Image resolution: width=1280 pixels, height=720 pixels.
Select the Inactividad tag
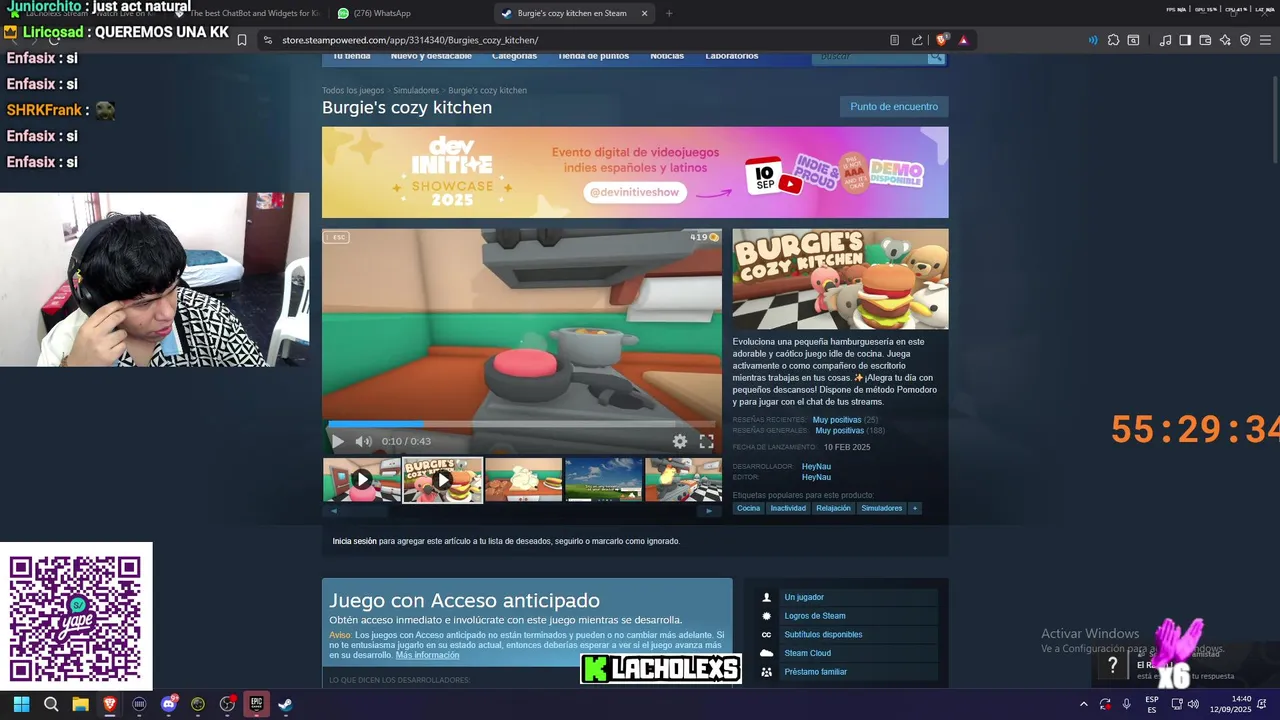tap(788, 508)
